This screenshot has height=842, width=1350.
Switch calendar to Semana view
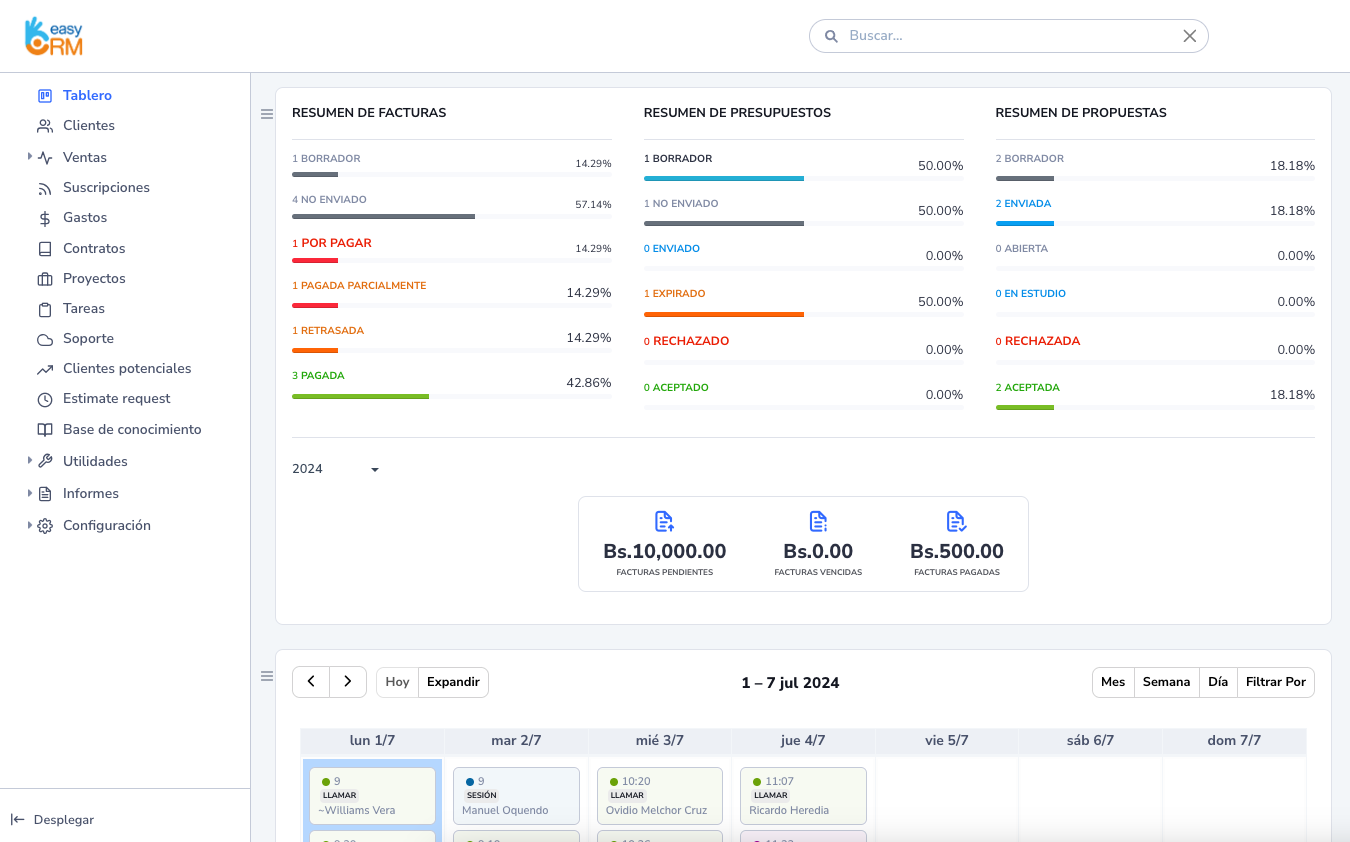pyautogui.click(x=1166, y=682)
